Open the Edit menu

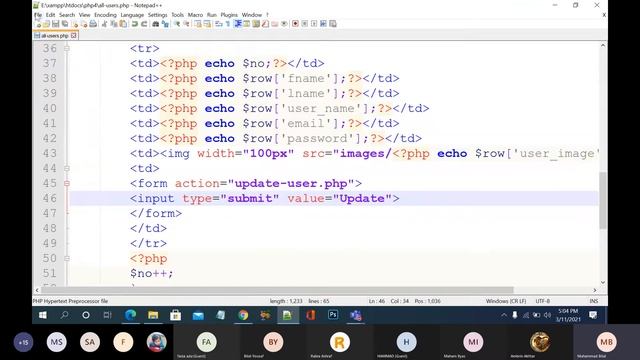[x=50, y=15]
